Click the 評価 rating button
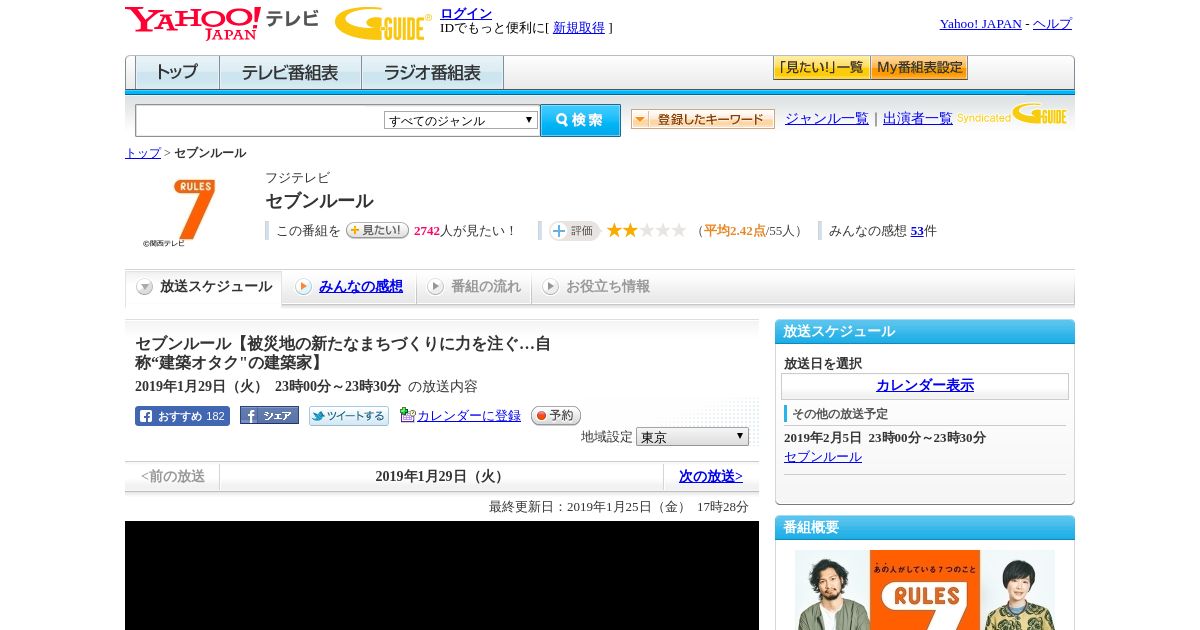This screenshot has width=1200, height=630. click(x=574, y=231)
